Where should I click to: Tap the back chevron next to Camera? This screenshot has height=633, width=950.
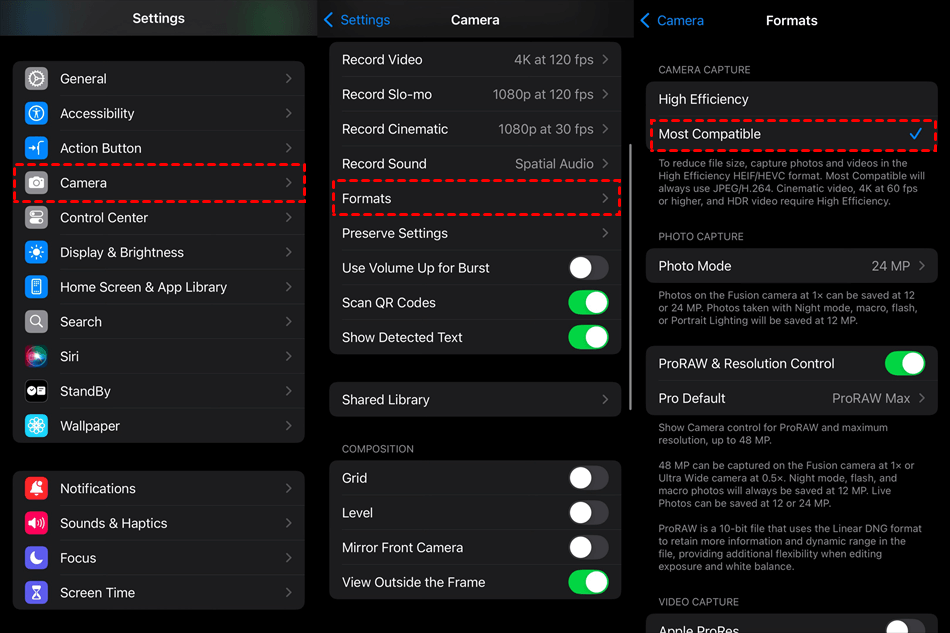tap(645, 21)
